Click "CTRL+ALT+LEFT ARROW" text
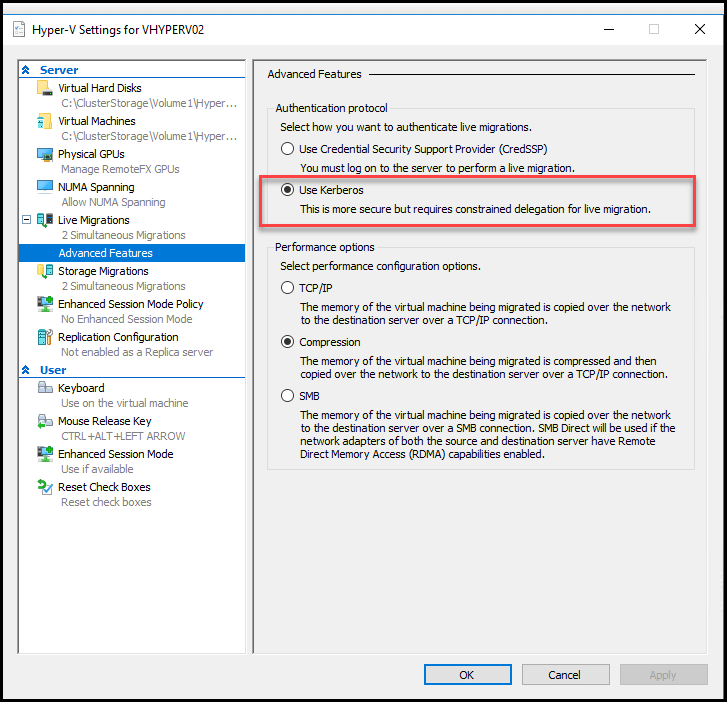727x702 pixels. [123, 436]
